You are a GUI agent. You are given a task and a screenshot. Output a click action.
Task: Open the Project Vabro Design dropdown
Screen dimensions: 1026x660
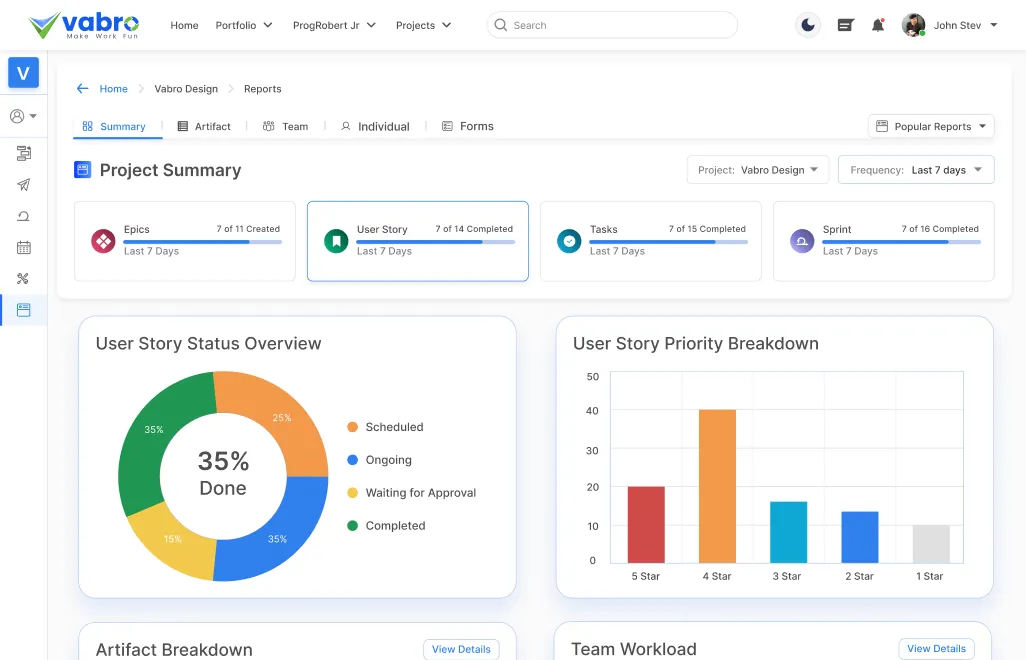[758, 170]
